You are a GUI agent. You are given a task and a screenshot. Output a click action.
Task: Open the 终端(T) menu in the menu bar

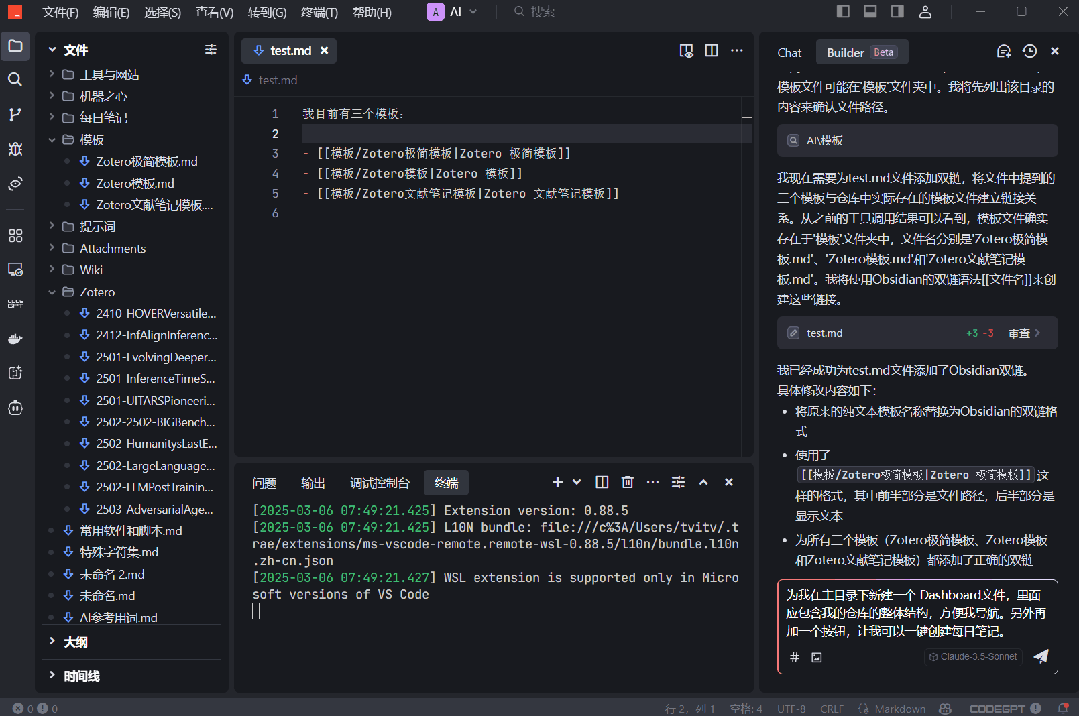click(x=321, y=13)
